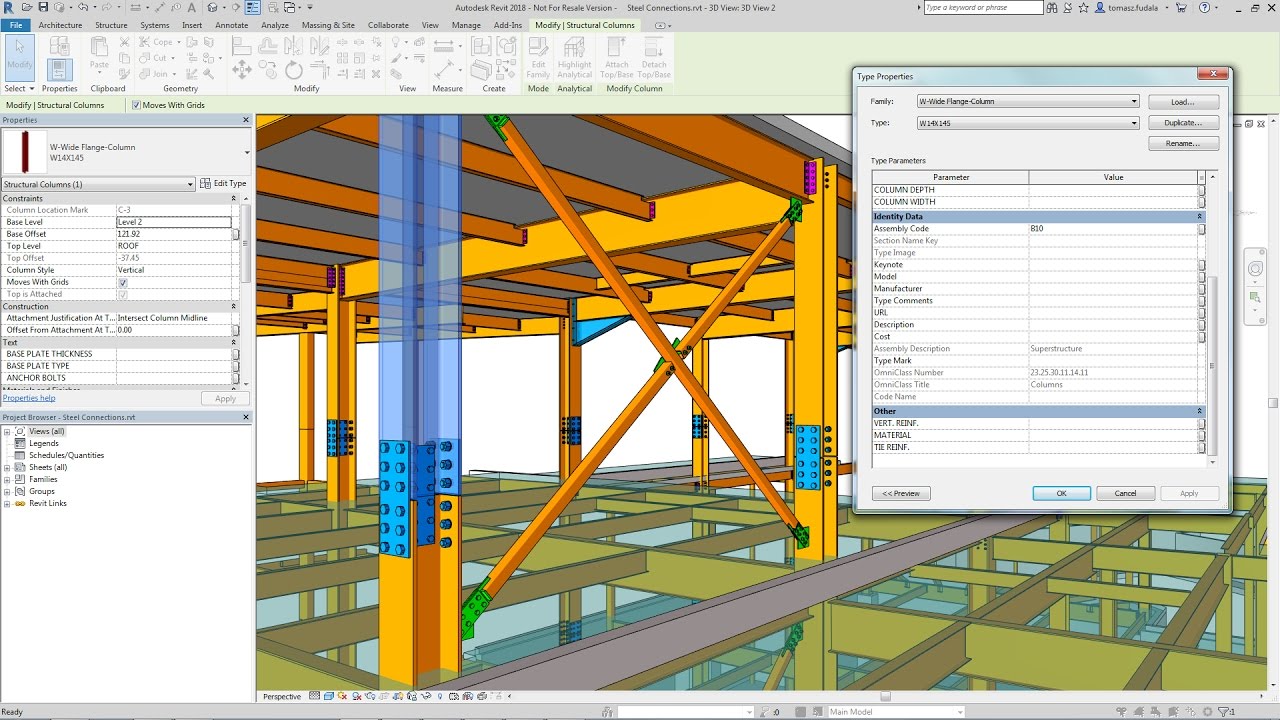Switch to the Massing & Site tab
The image size is (1280, 720).
(328, 25)
